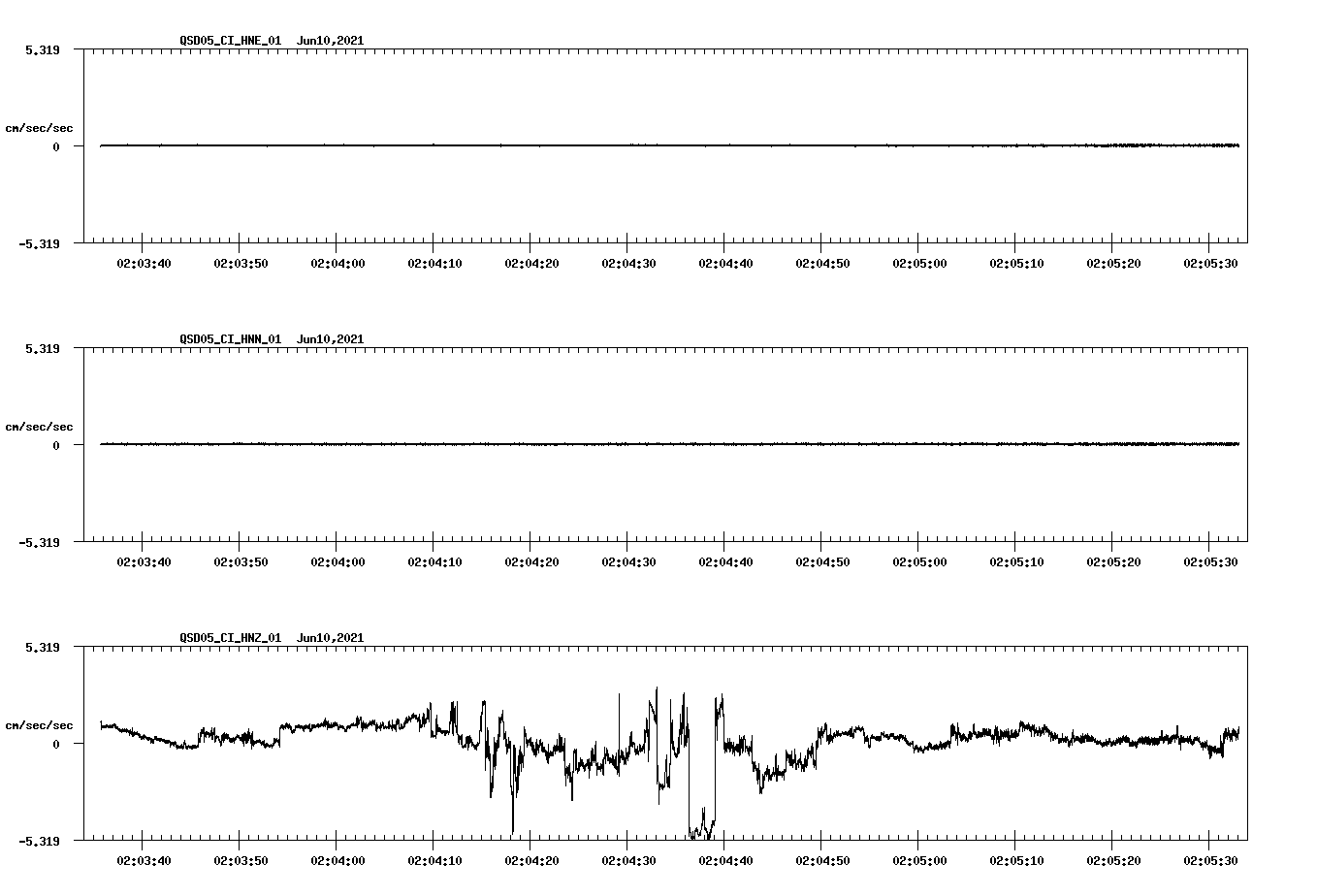1317x896 pixels.
Task: Select the 5.319 top label of HNN plot
Action: click(x=42, y=348)
